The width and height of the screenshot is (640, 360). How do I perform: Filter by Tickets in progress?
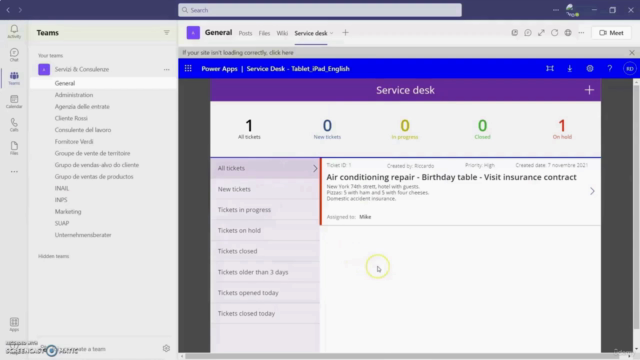tap(265, 210)
